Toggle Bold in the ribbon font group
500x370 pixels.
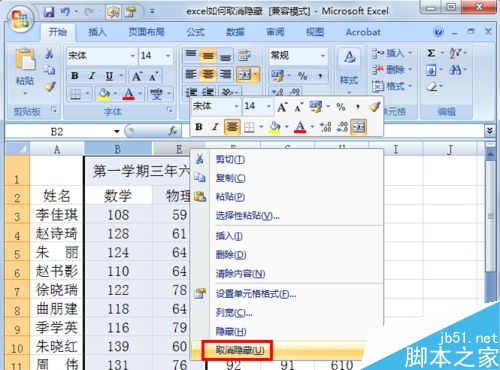coord(75,76)
